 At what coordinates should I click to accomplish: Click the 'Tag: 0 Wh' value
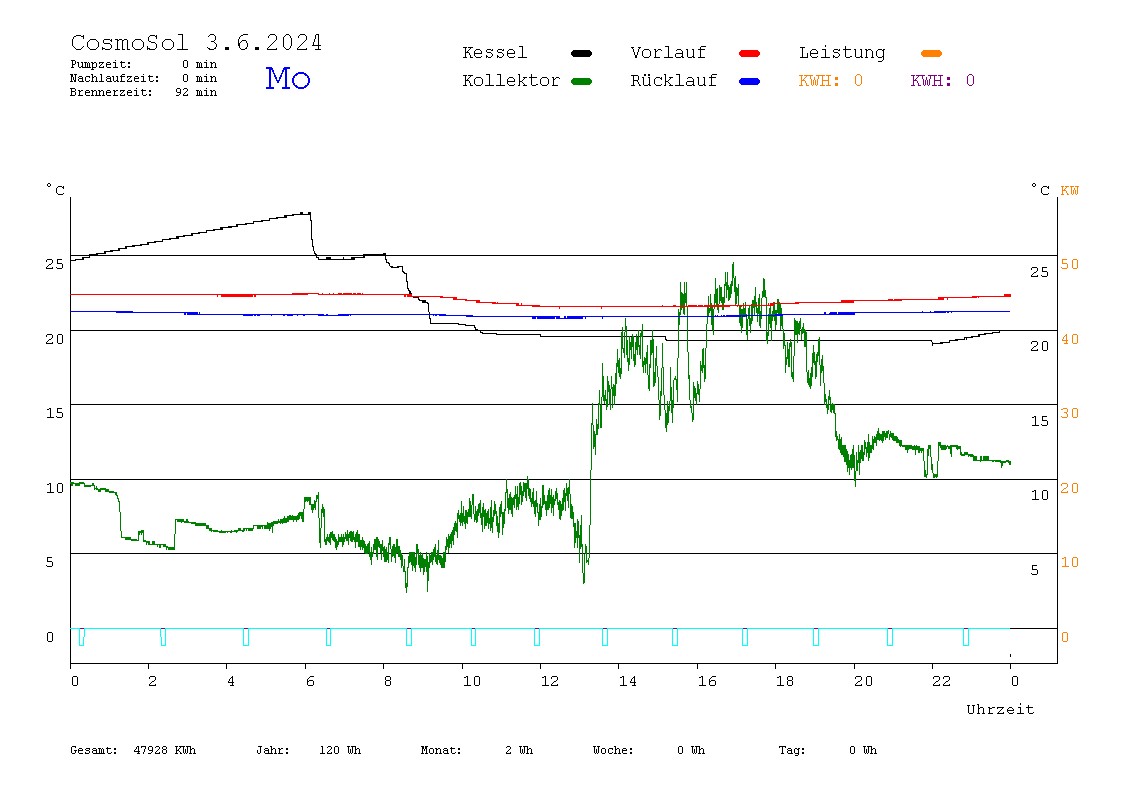point(827,750)
